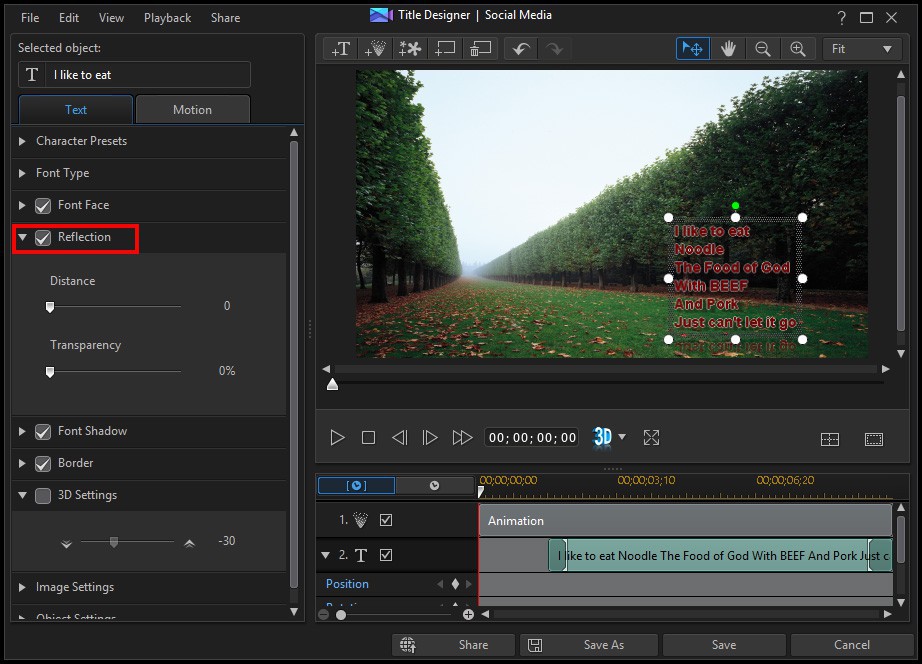Click the timecode field 00;00;00;00
Image resolution: width=922 pixels, height=664 pixels.
point(532,438)
